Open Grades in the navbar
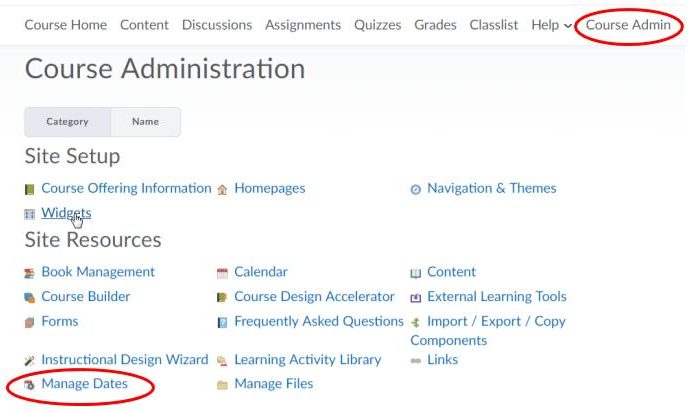 [x=435, y=25]
